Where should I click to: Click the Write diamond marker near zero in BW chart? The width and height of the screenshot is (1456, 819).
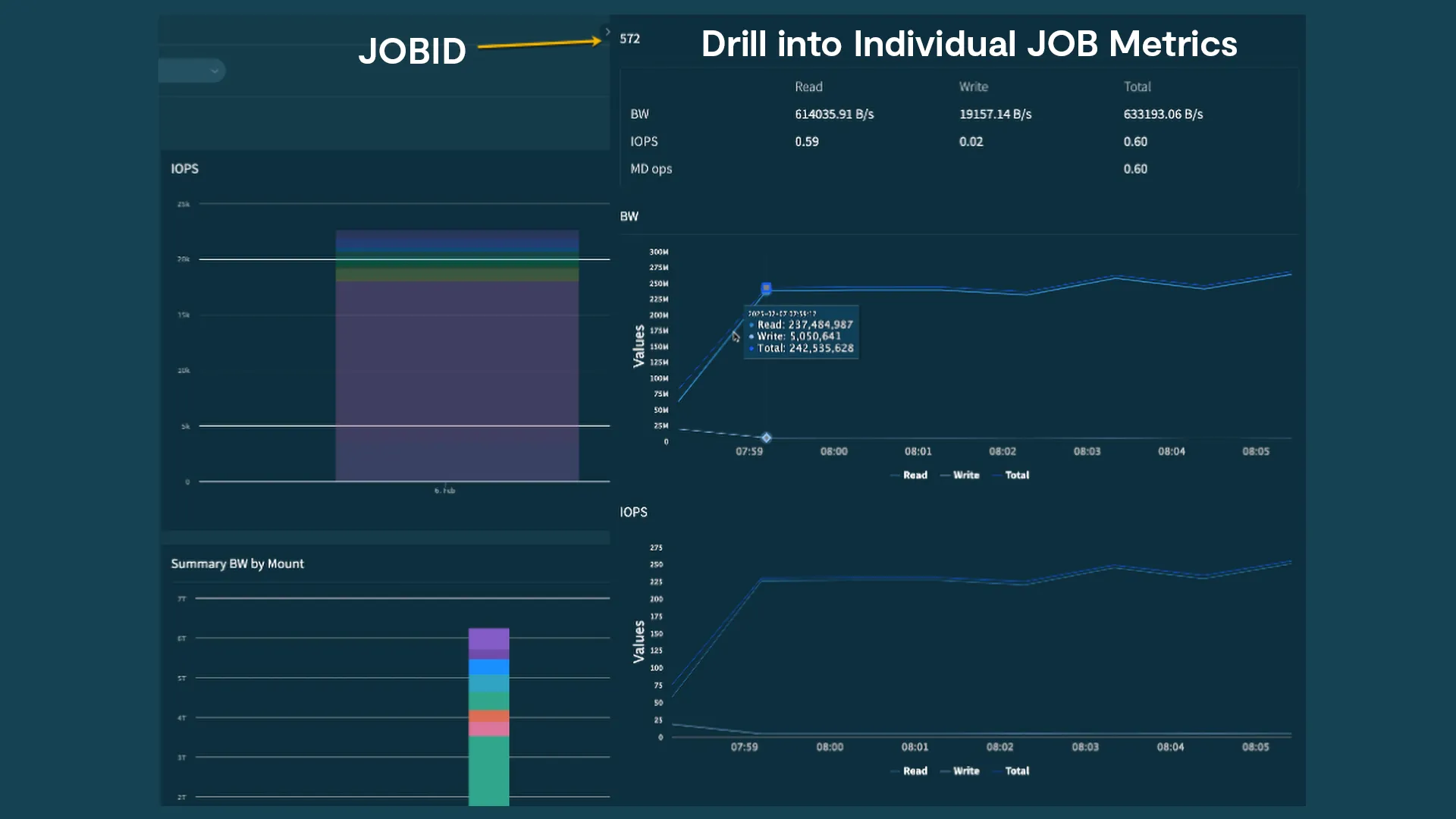(x=766, y=438)
